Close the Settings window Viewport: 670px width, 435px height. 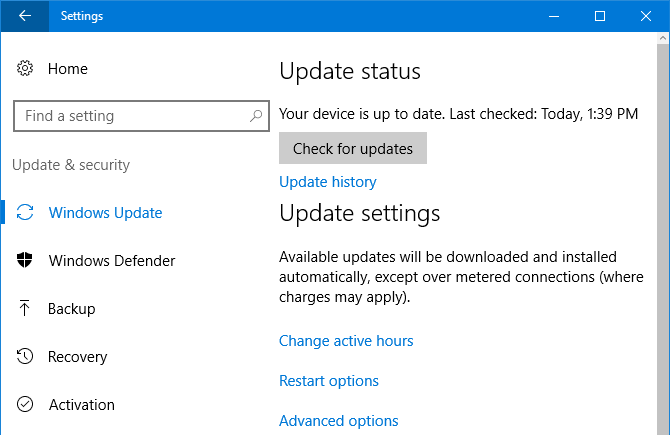coord(646,16)
